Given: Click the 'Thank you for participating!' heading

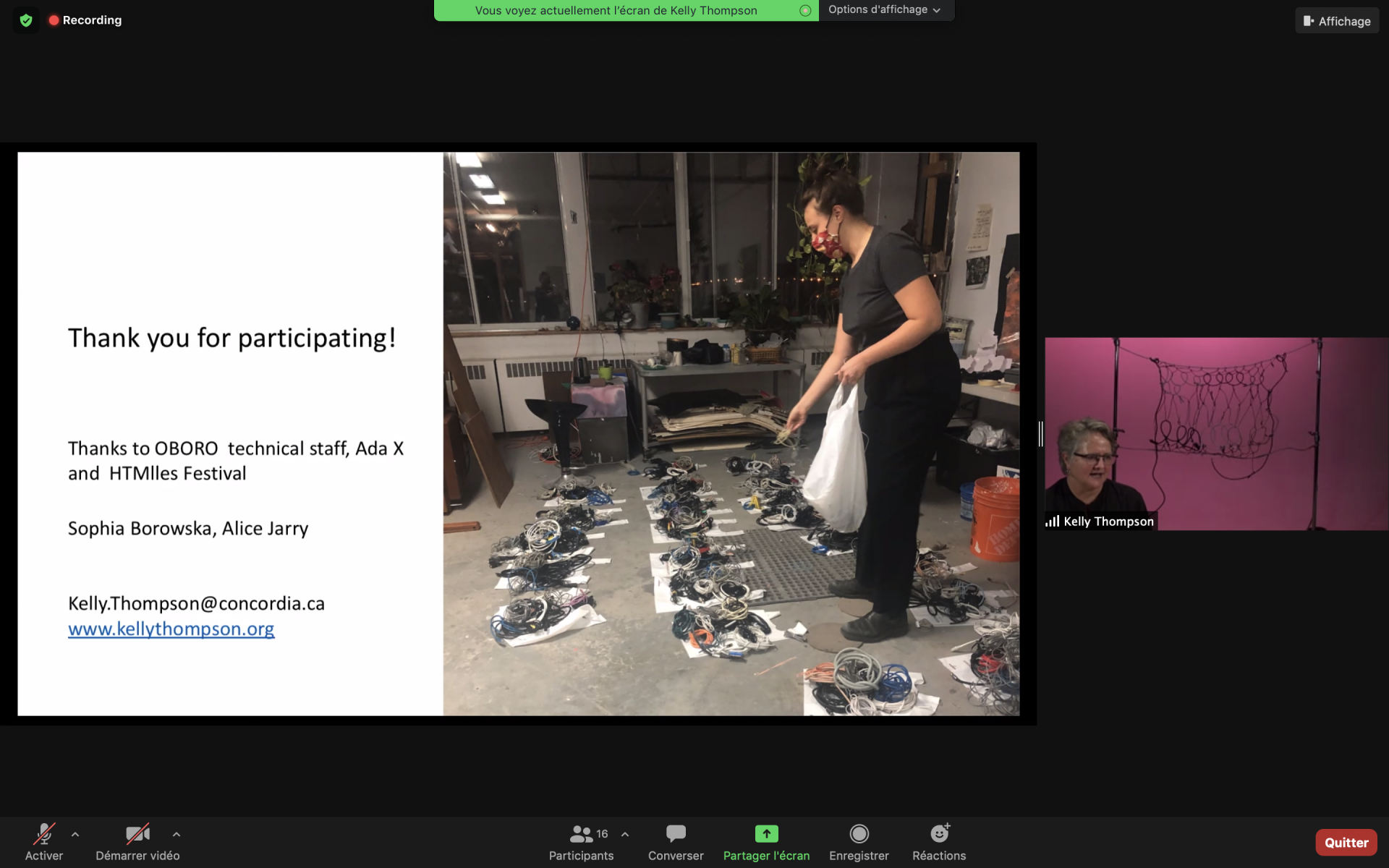Looking at the screenshot, I should (232, 338).
